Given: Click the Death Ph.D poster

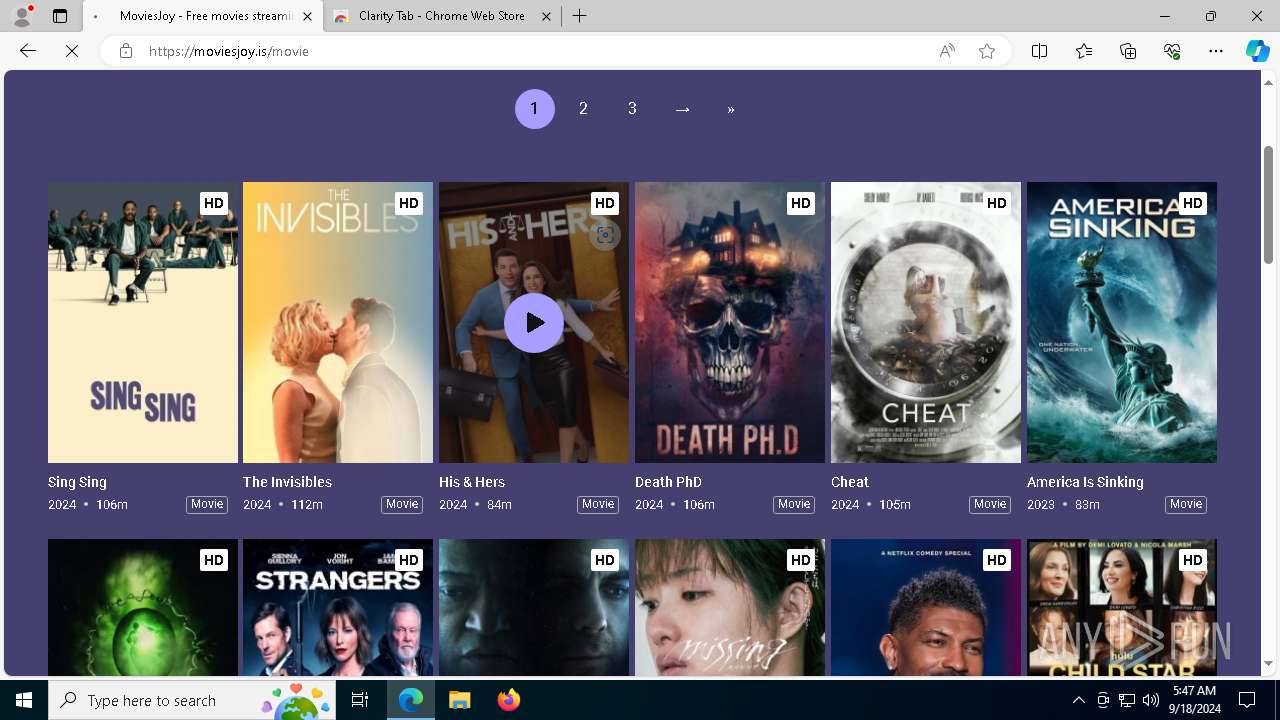Looking at the screenshot, I should pyautogui.click(x=730, y=322).
